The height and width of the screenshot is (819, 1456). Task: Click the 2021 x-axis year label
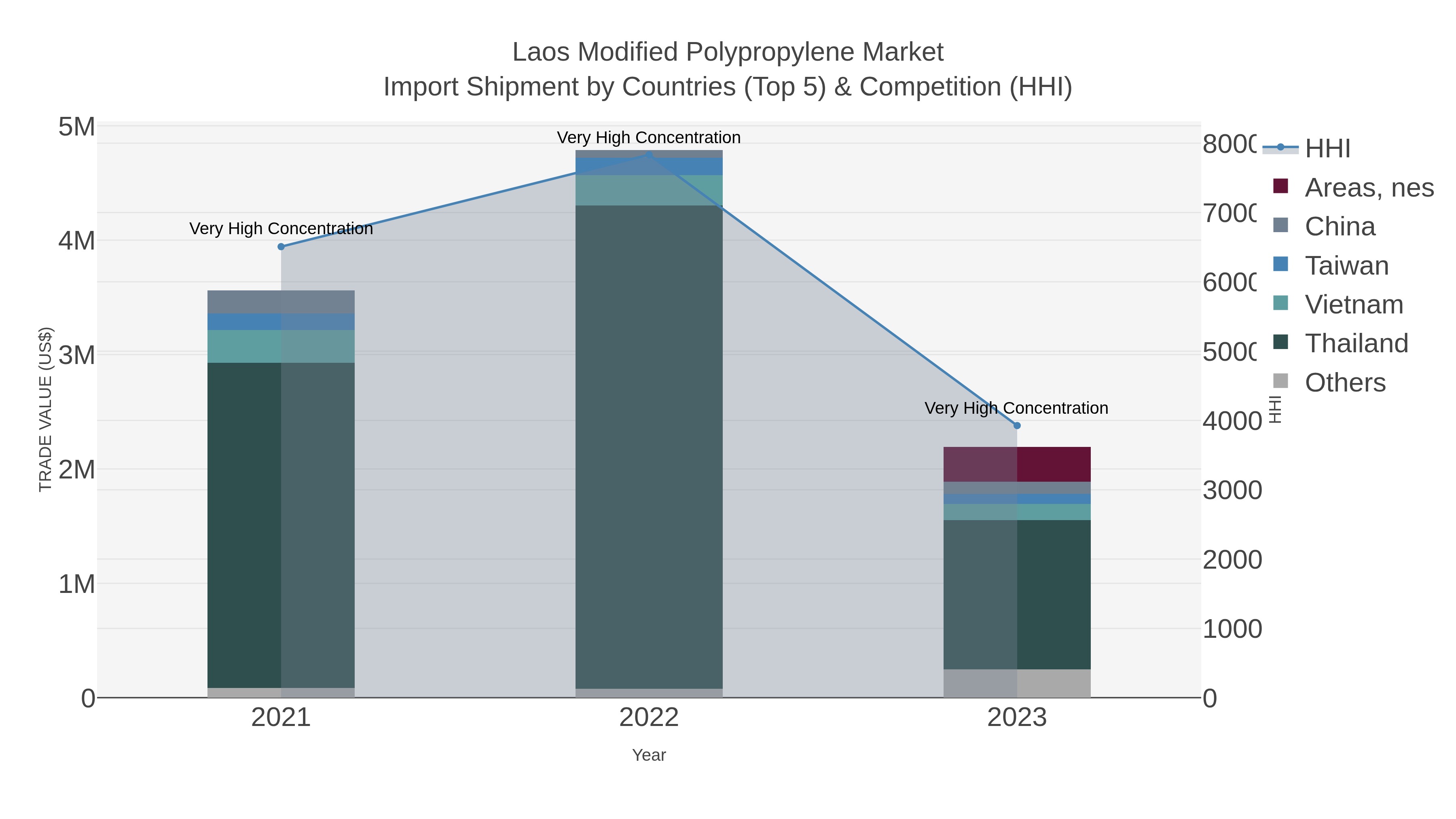[x=281, y=718]
